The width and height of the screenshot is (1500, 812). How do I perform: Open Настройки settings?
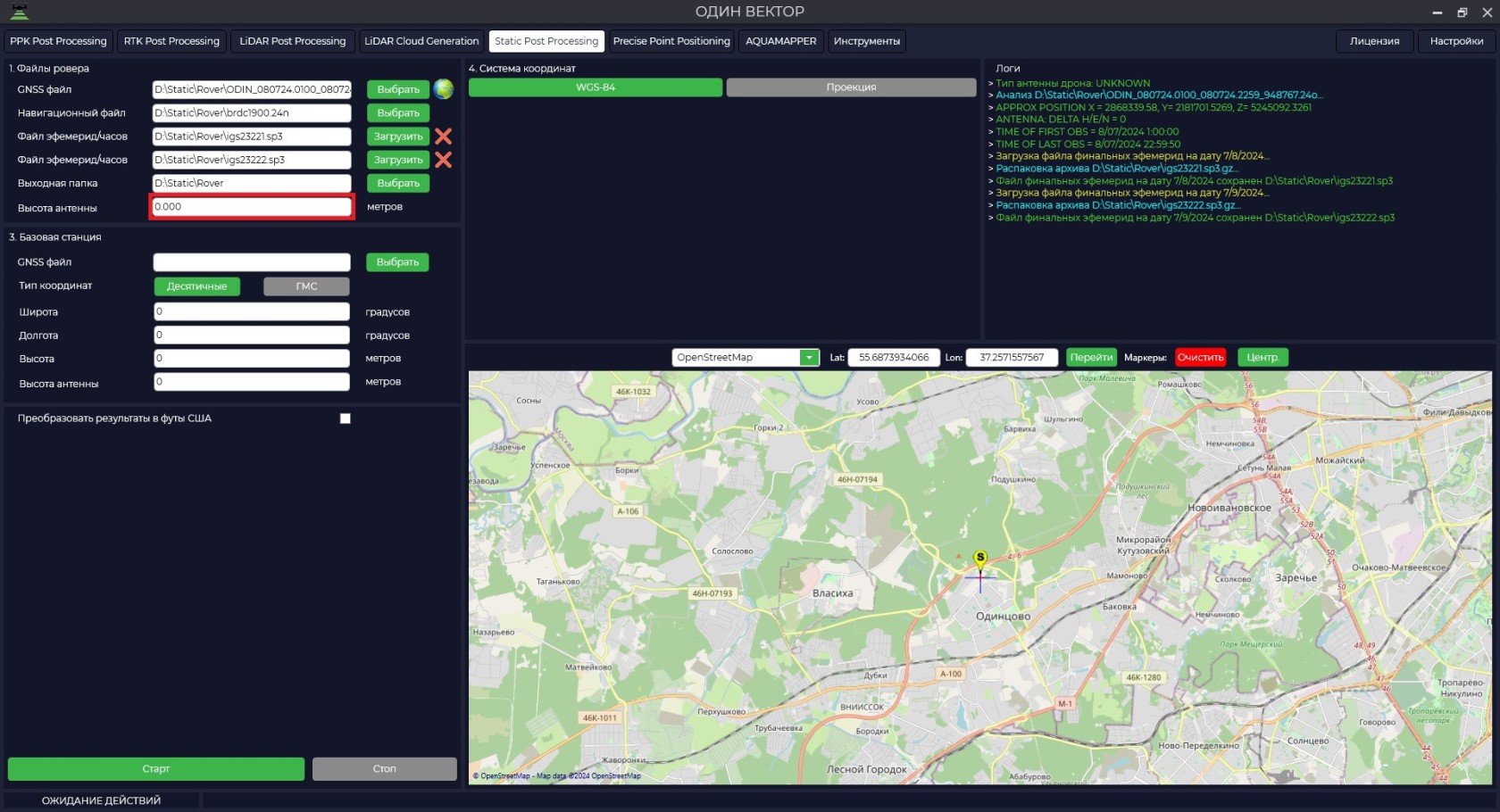point(1456,41)
